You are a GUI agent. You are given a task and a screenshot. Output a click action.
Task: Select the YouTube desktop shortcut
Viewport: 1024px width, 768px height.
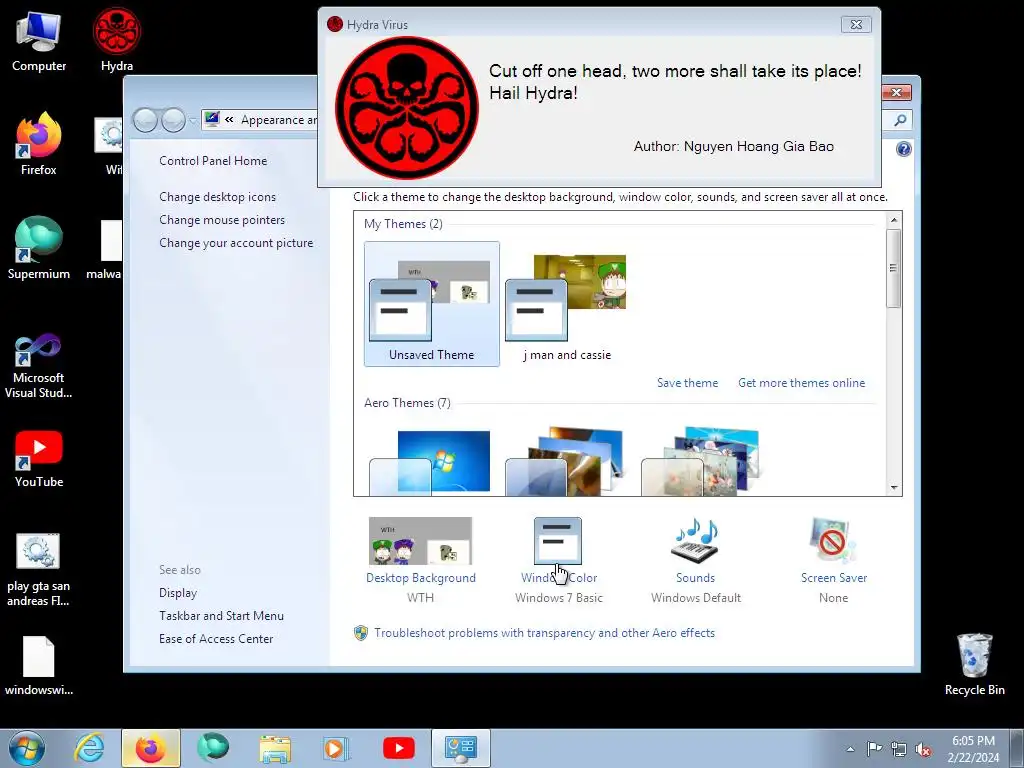pyautogui.click(x=39, y=458)
